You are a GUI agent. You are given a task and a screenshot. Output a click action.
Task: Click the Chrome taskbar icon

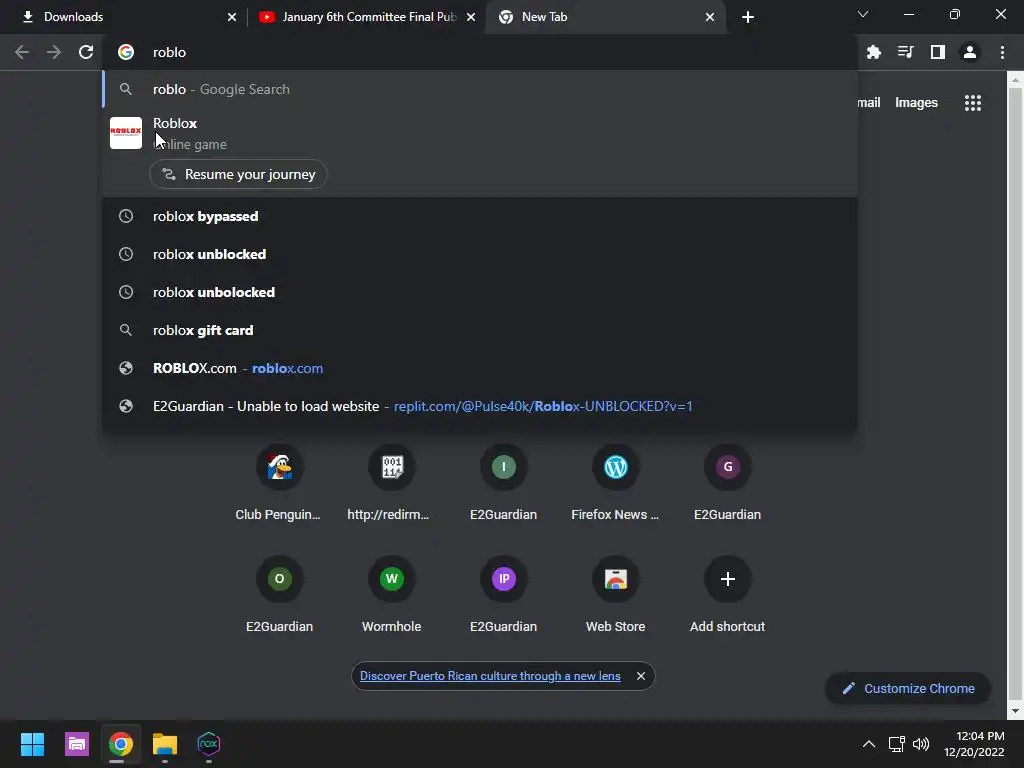[x=121, y=744]
